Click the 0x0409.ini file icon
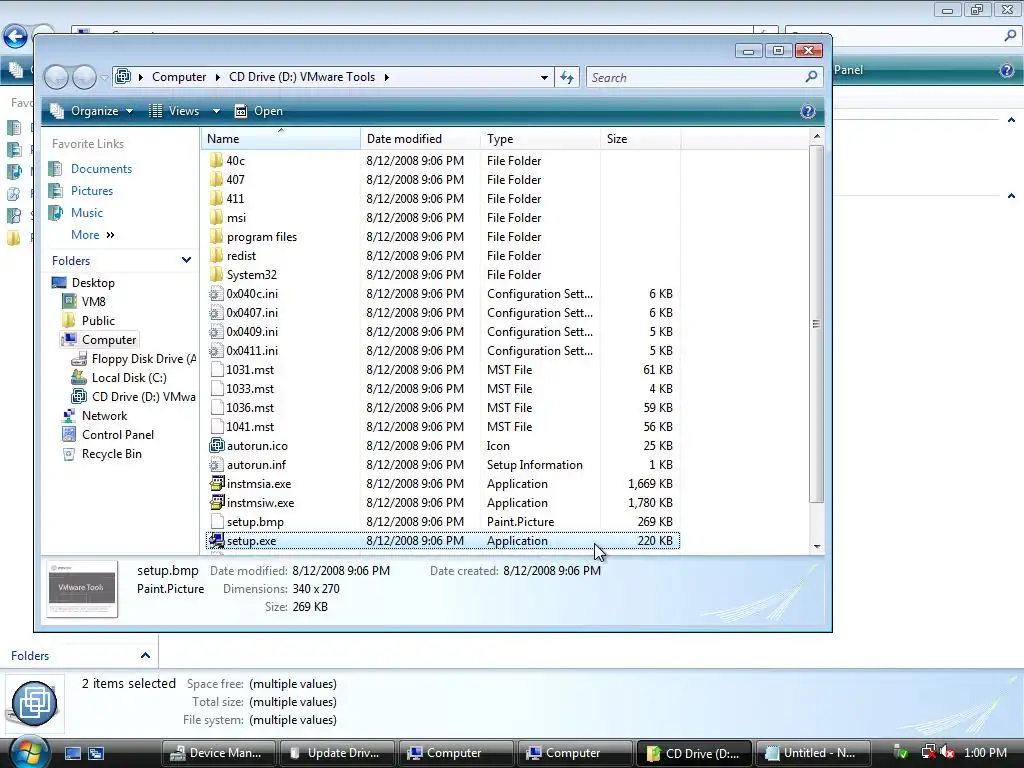This screenshot has height=768, width=1024. [x=216, y=332]
